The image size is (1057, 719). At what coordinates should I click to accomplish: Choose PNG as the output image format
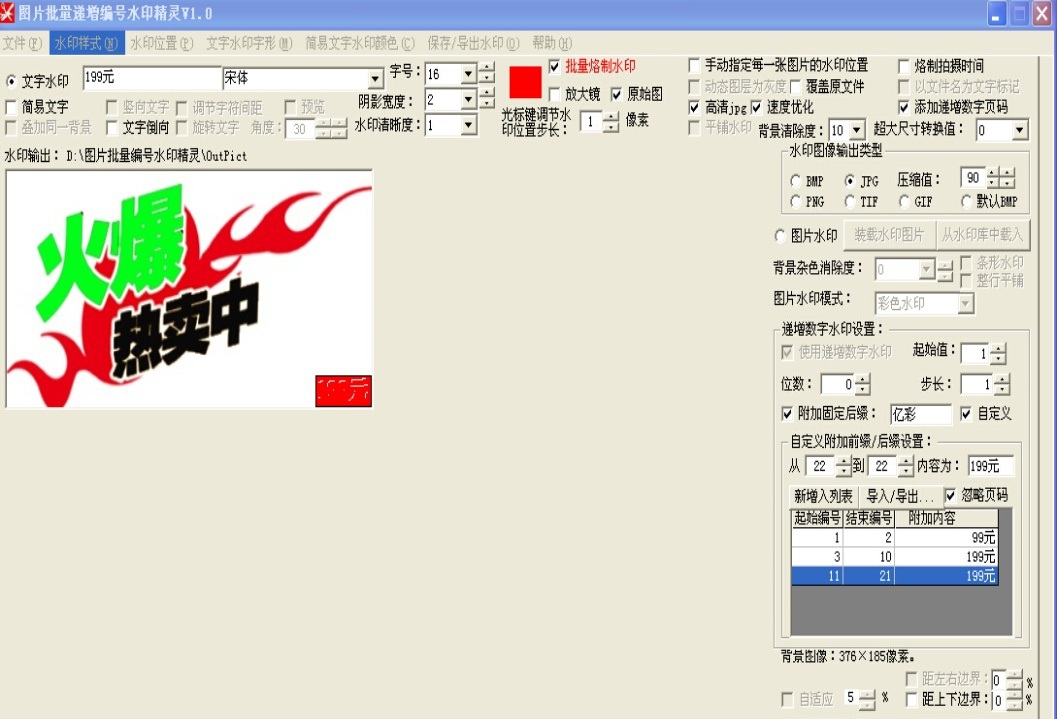pos(796,200)
